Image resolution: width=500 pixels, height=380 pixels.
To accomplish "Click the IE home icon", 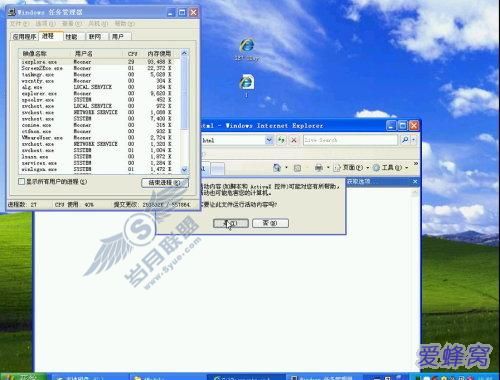I will pyautogui.click(x=277, y=168).
